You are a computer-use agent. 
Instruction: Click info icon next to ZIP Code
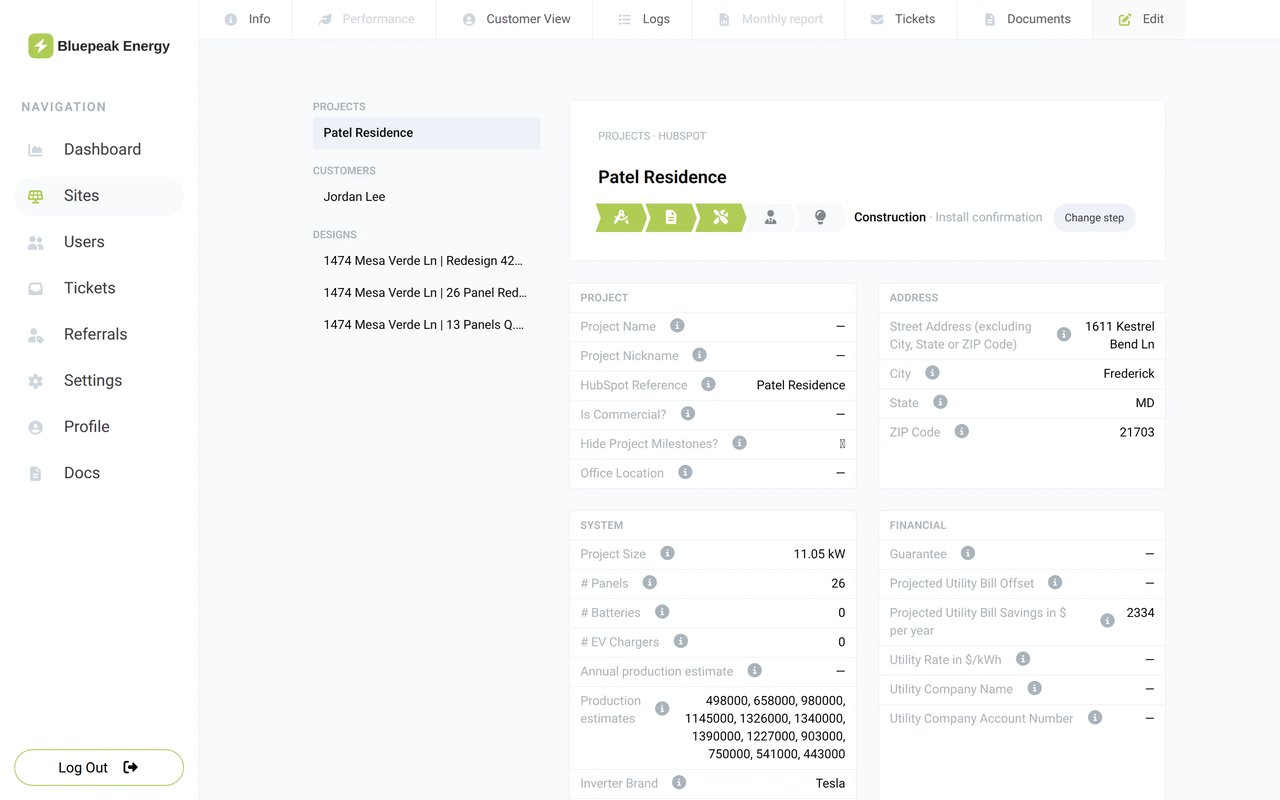coord(961,432)
